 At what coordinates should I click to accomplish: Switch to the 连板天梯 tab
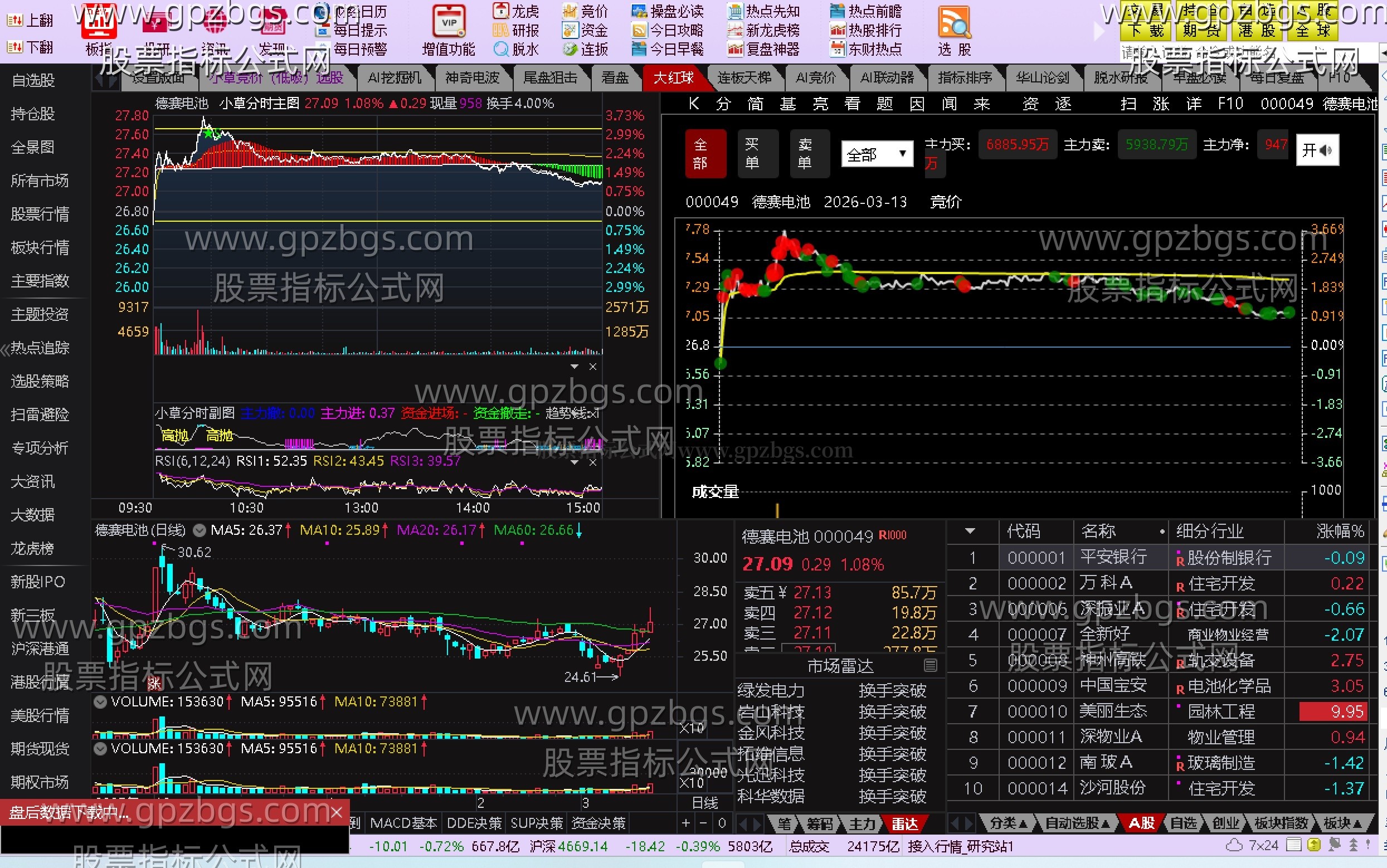(x=743, y=77)
